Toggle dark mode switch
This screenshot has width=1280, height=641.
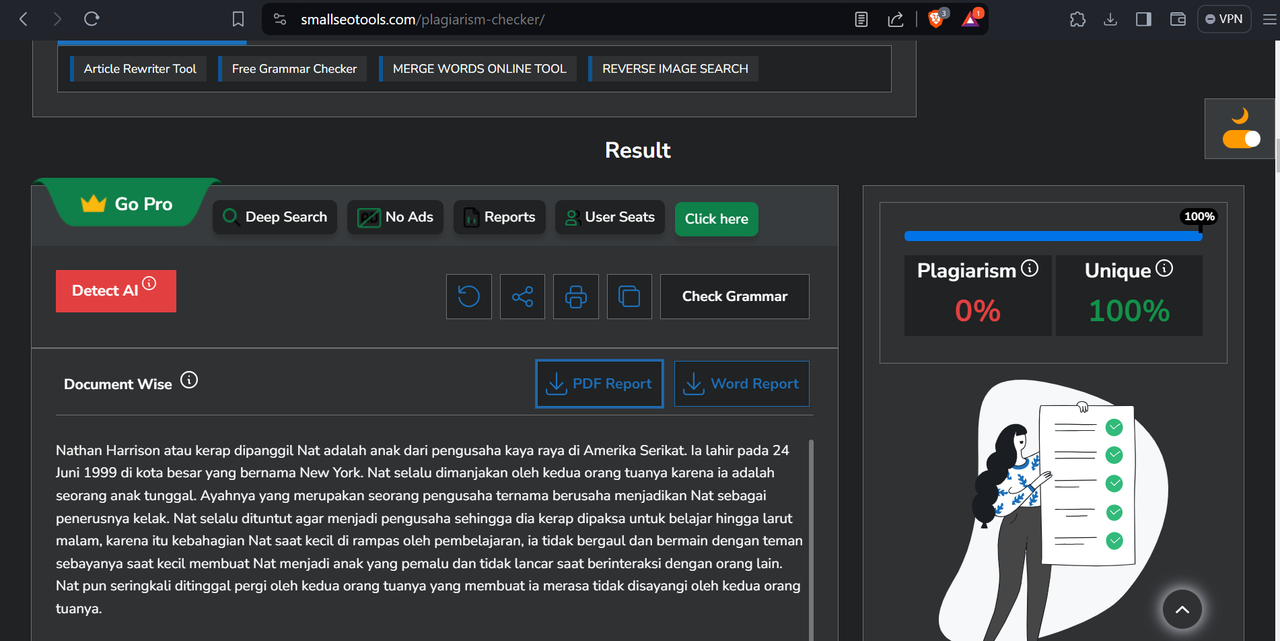pyautogui.click(x=1242, y=139)
